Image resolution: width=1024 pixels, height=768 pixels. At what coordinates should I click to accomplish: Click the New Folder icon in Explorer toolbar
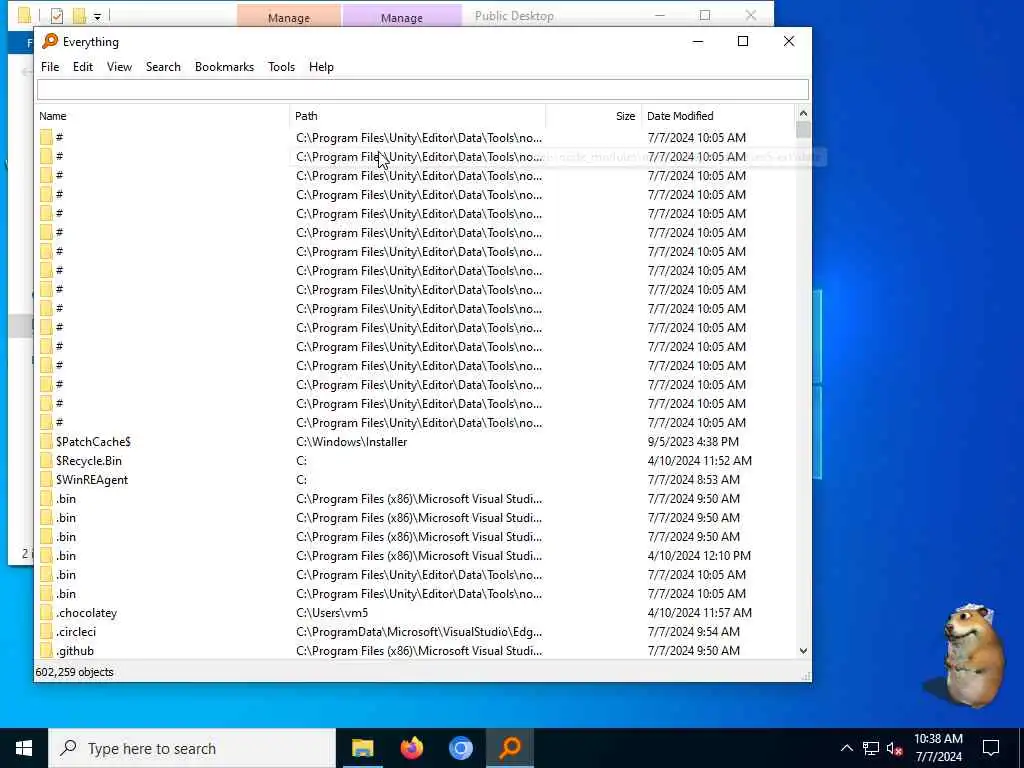(79, 16)
